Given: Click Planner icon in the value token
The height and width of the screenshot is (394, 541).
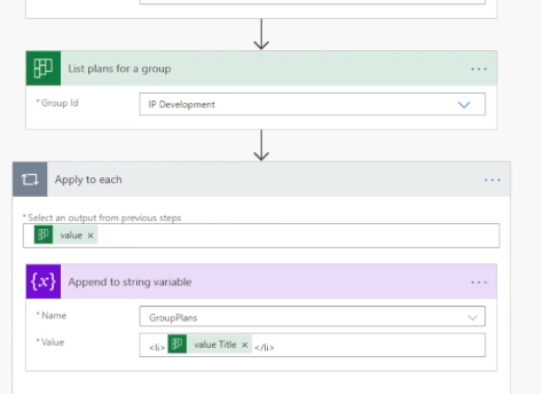Looking at the screenshot, I should click(43, 235).
